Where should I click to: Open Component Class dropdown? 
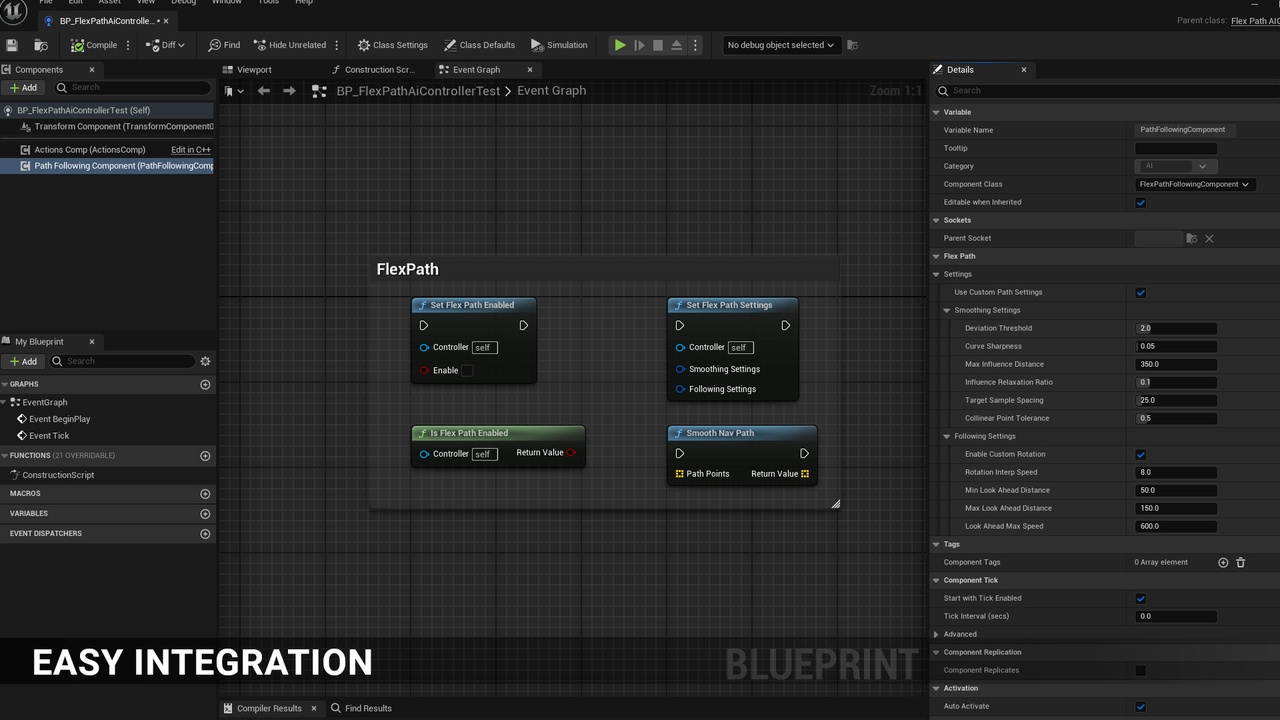(x=1195, y=185)
